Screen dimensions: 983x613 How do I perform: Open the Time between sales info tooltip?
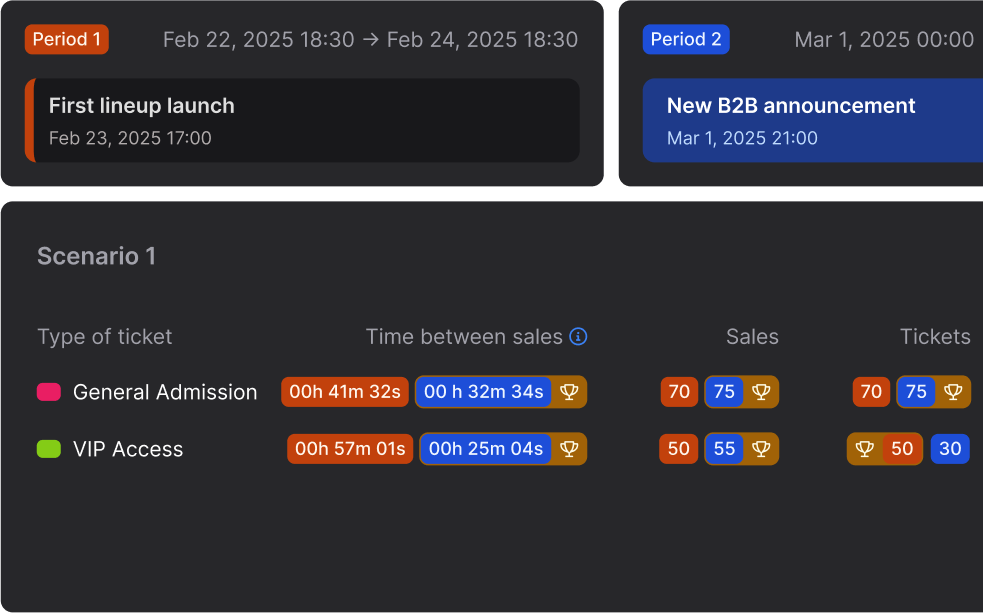pyautogui.click(x=578, y=337)
